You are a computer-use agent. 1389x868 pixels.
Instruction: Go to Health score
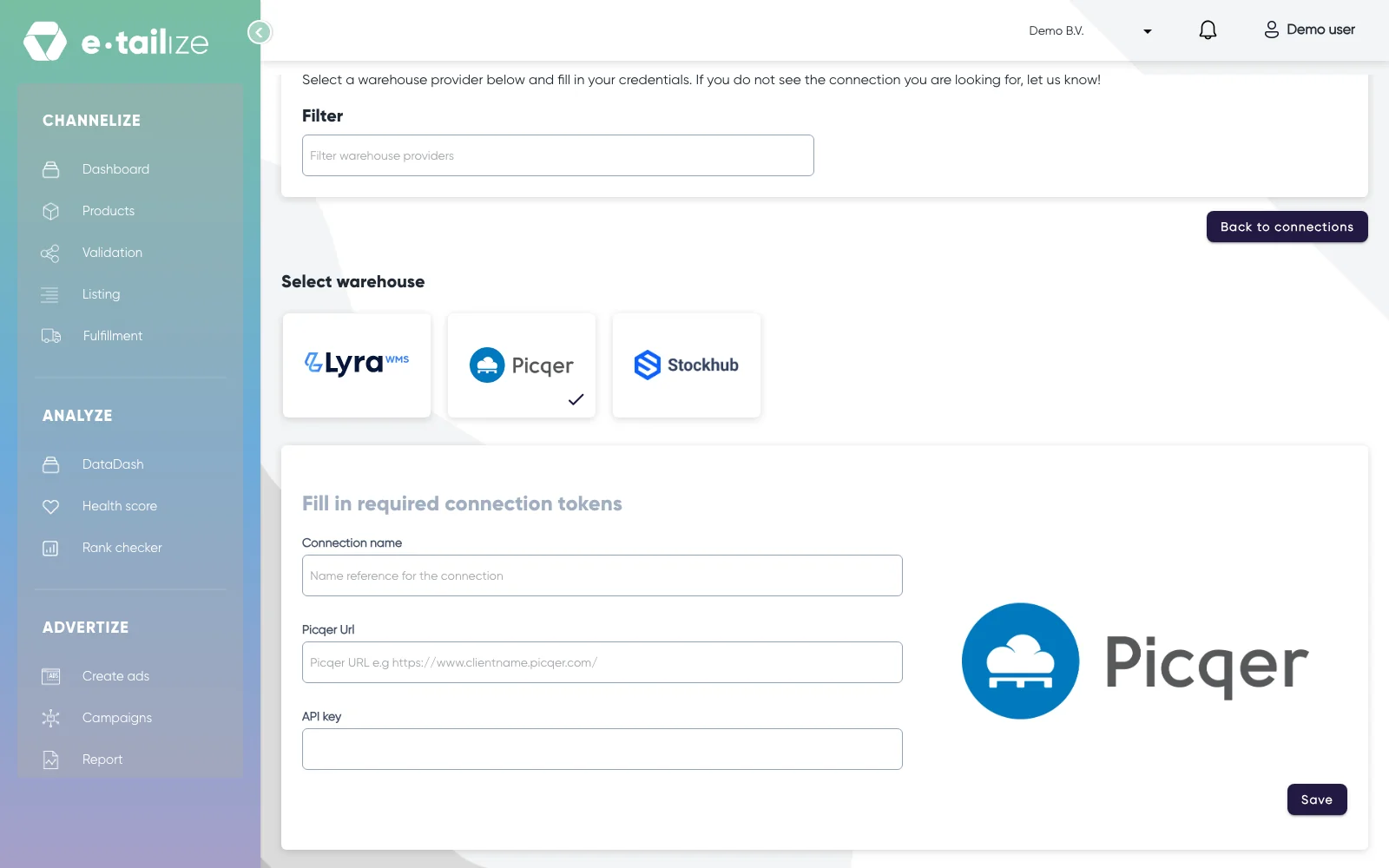(120, 506)
